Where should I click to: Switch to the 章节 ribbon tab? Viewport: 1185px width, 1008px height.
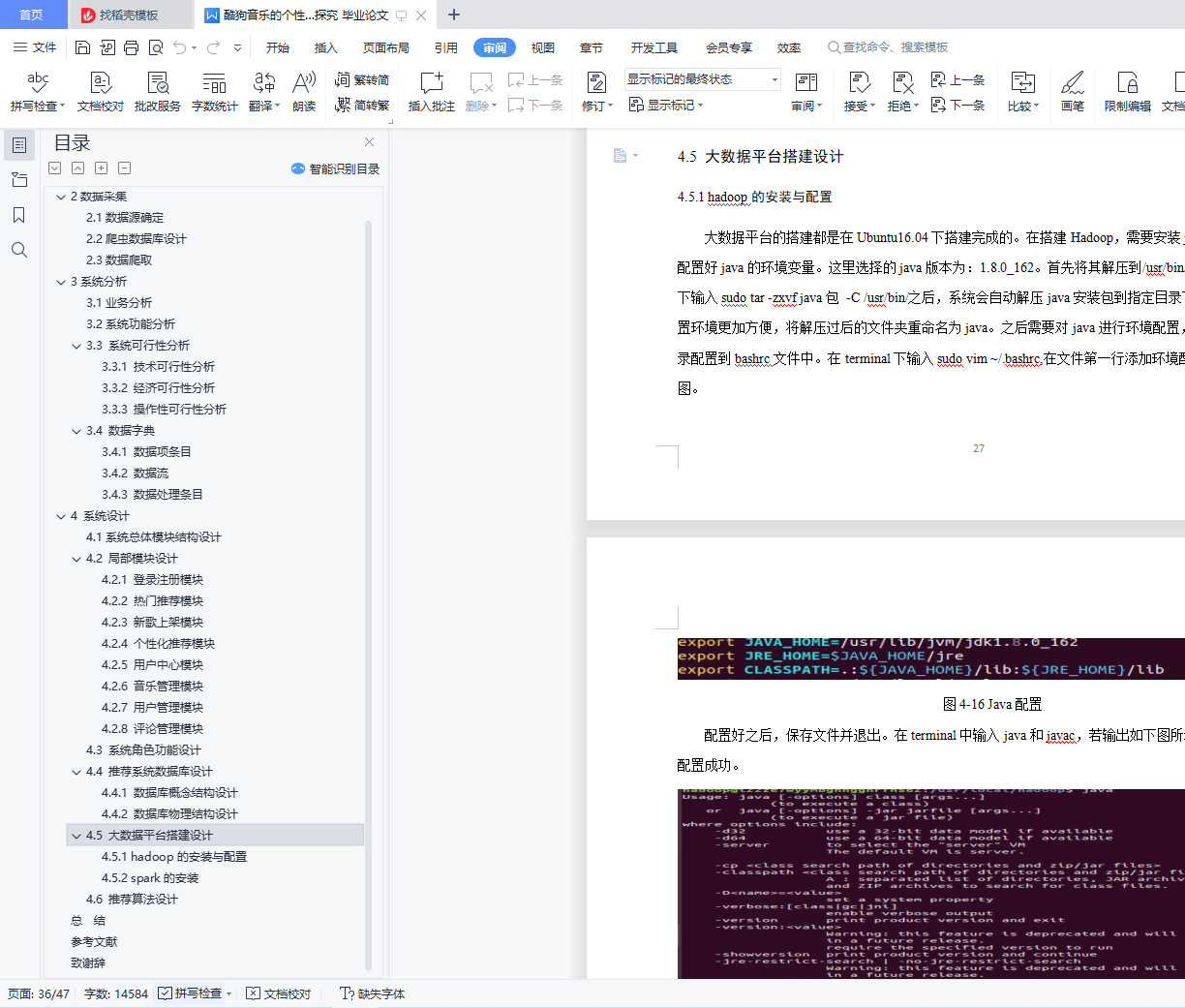coord(592,47)
